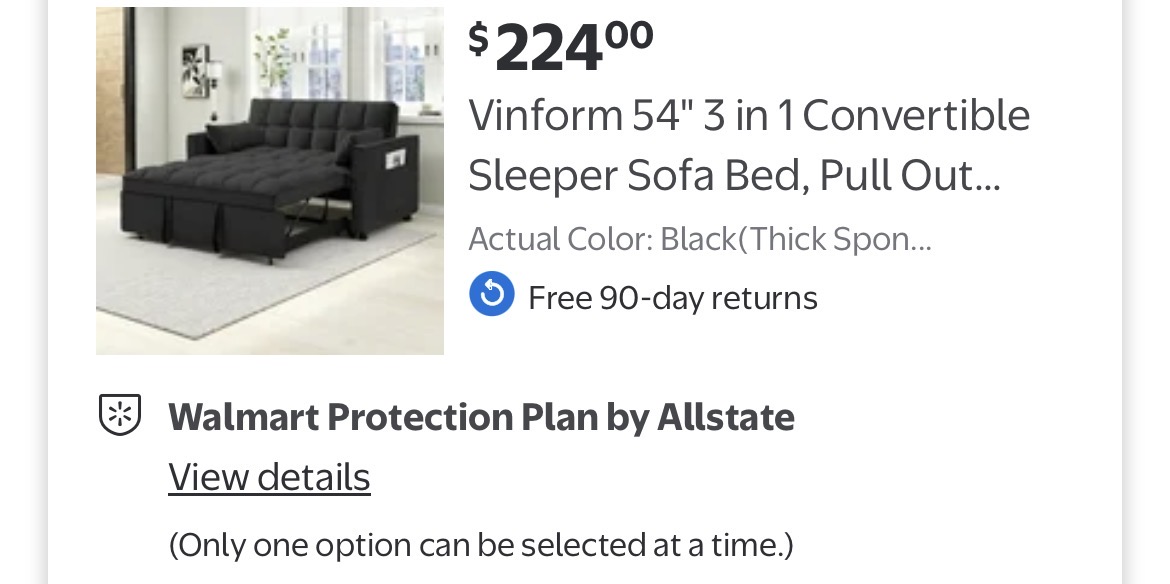Click the cents "00" superscript of the price
The image size is (1170, 584).
coord(630,35)
